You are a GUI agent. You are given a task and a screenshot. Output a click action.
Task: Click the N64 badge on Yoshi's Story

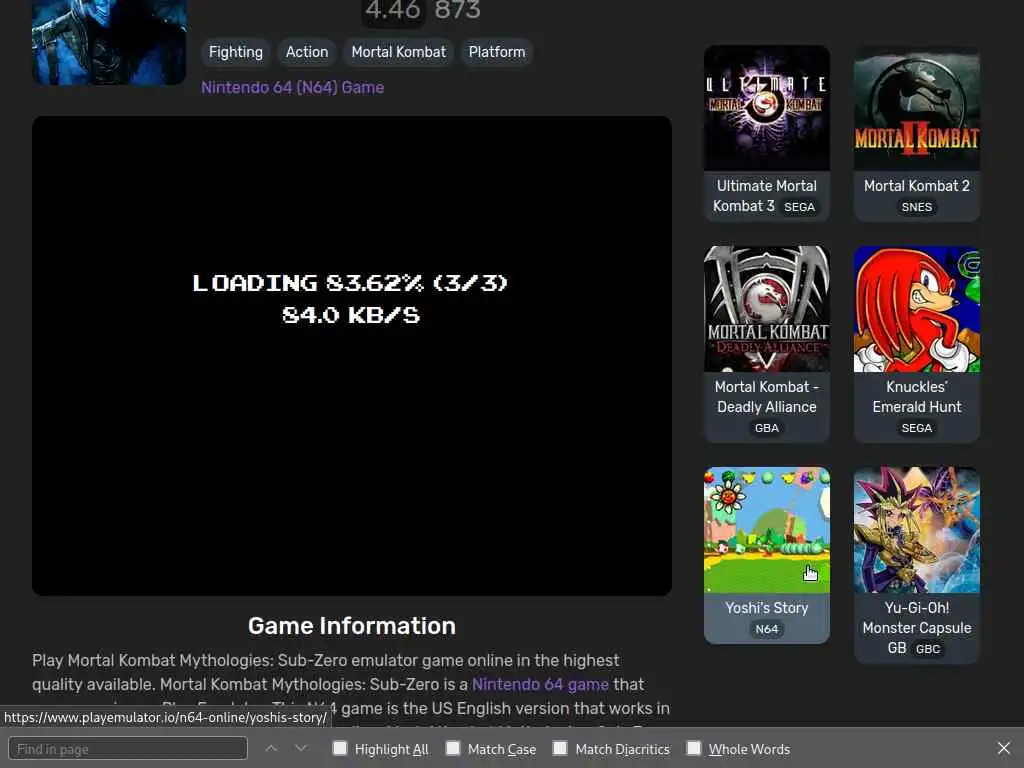pyautogui.click(x=767, y=630)
